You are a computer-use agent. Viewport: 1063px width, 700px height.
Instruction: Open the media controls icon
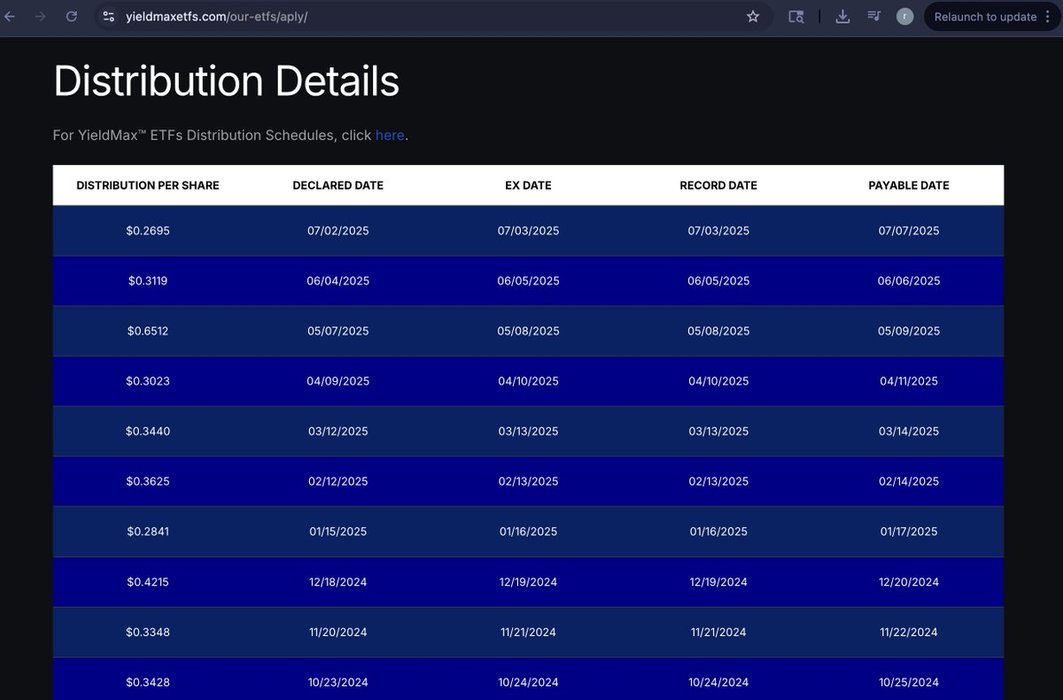tap(874, 16)
